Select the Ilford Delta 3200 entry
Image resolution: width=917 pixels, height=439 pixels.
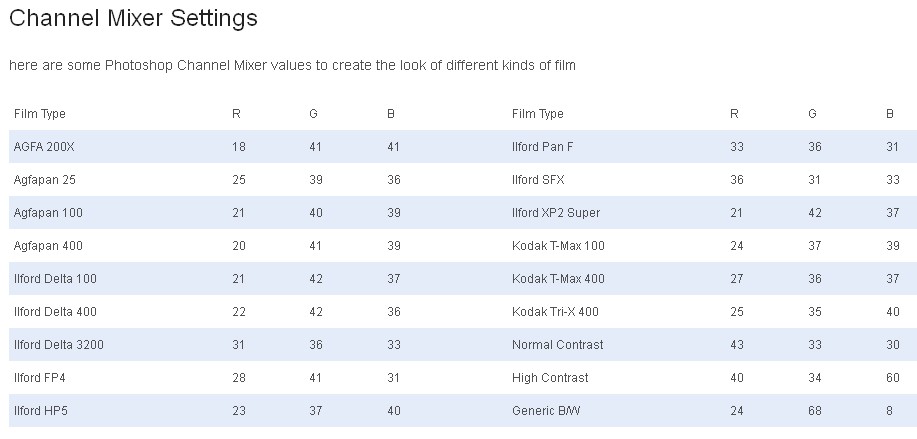click(x=59, y=345)
